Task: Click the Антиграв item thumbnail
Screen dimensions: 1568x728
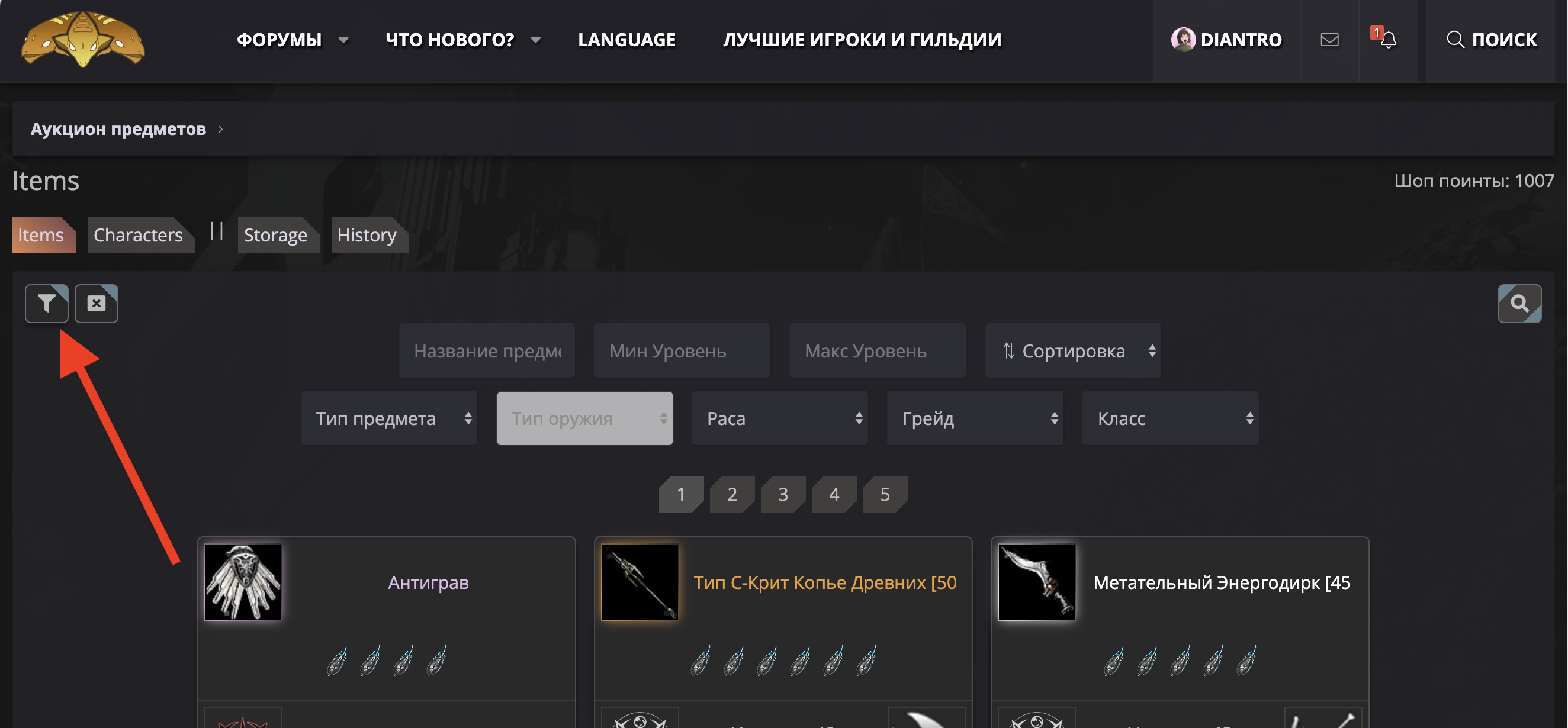Action: pyautogui.click(x=243, y=581)
